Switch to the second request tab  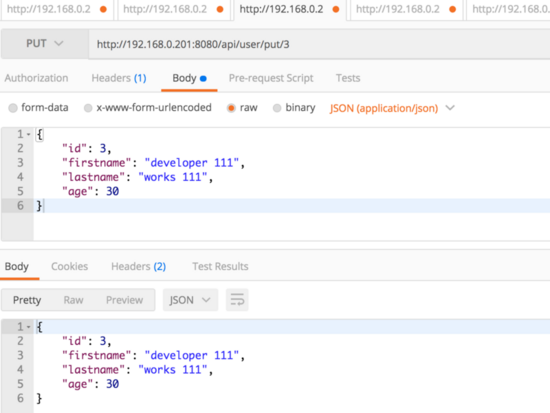click(x=174, y=9)
